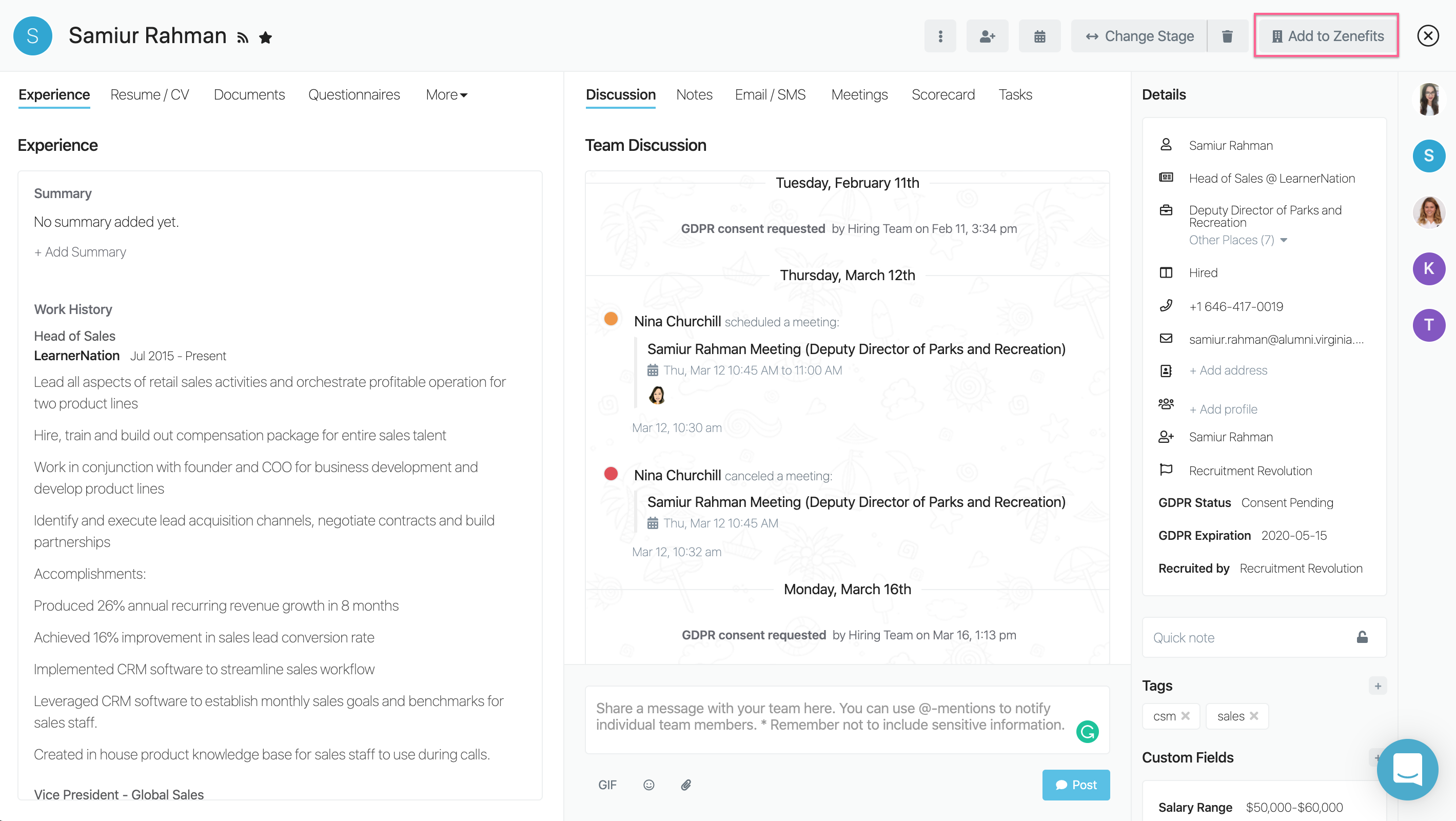Click the RSS feed icon next to Samiur Rahman
Screen dimensions: 1456x821
[x=243, y=38]
